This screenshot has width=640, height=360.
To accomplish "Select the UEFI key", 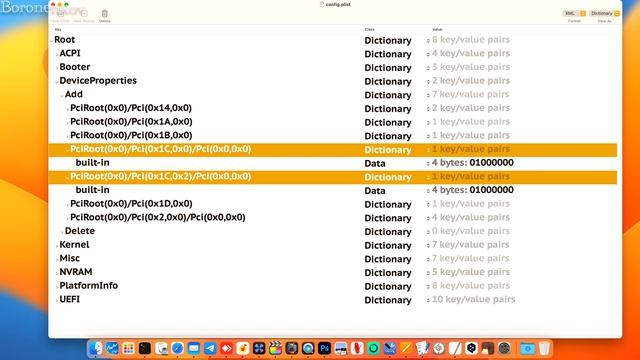I will tap(70, 299).
